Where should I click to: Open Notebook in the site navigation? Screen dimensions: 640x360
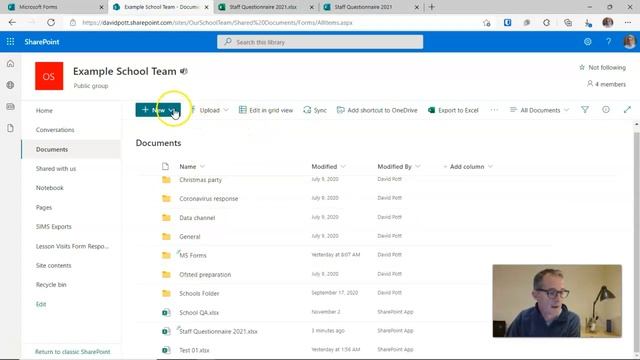click(50, 188)
